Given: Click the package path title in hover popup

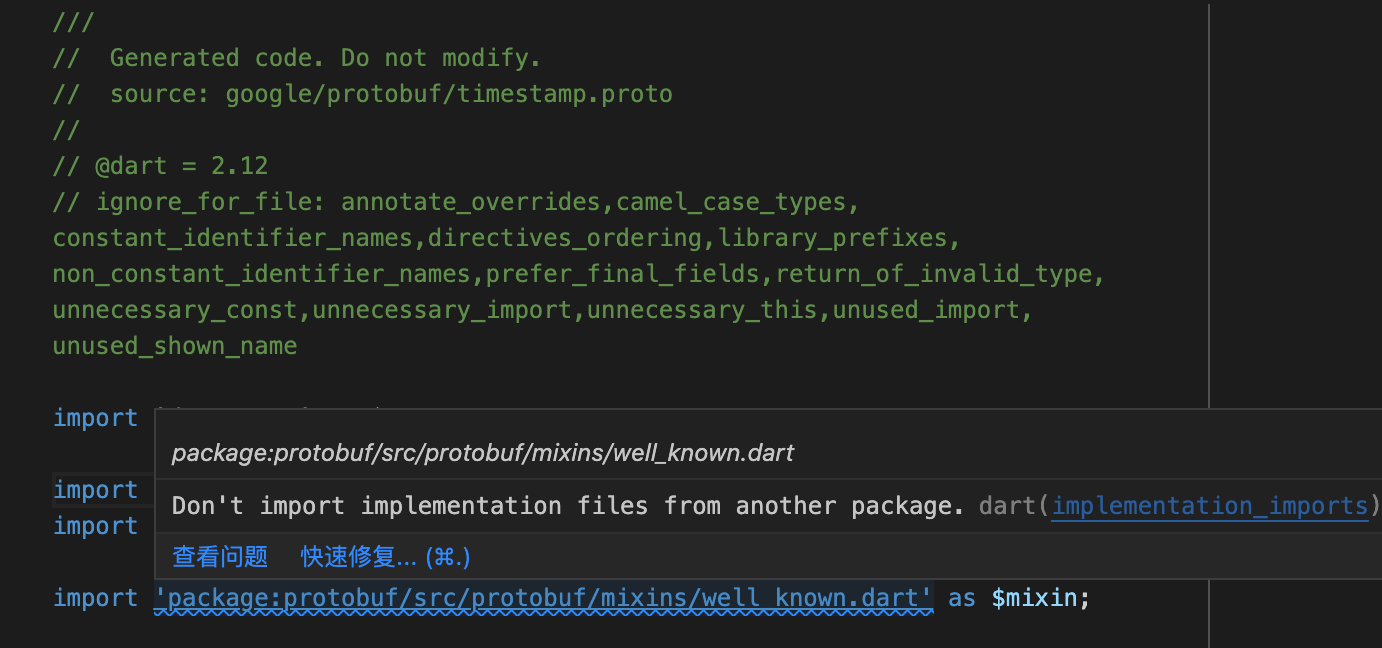Looking at the screenshot, I should pos(483,452).
